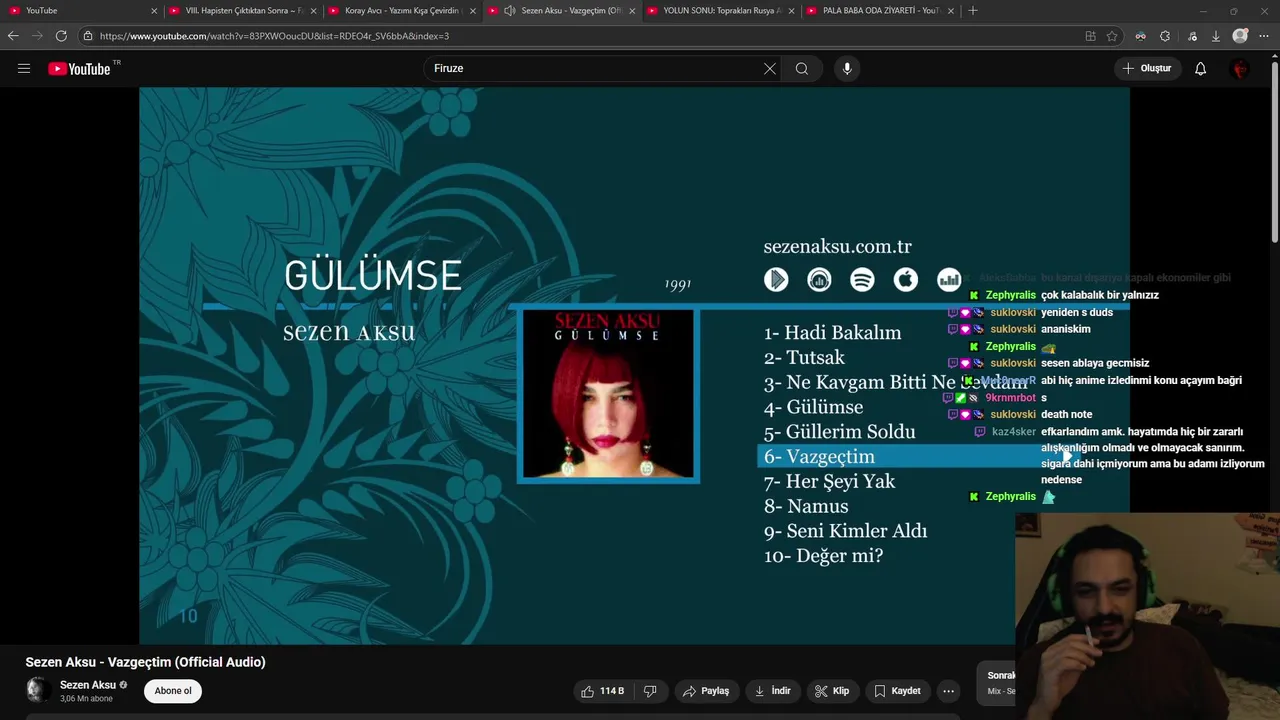
Task: Click '1- Hadi Bakalım' track text
Action: [x=832, y=333]
